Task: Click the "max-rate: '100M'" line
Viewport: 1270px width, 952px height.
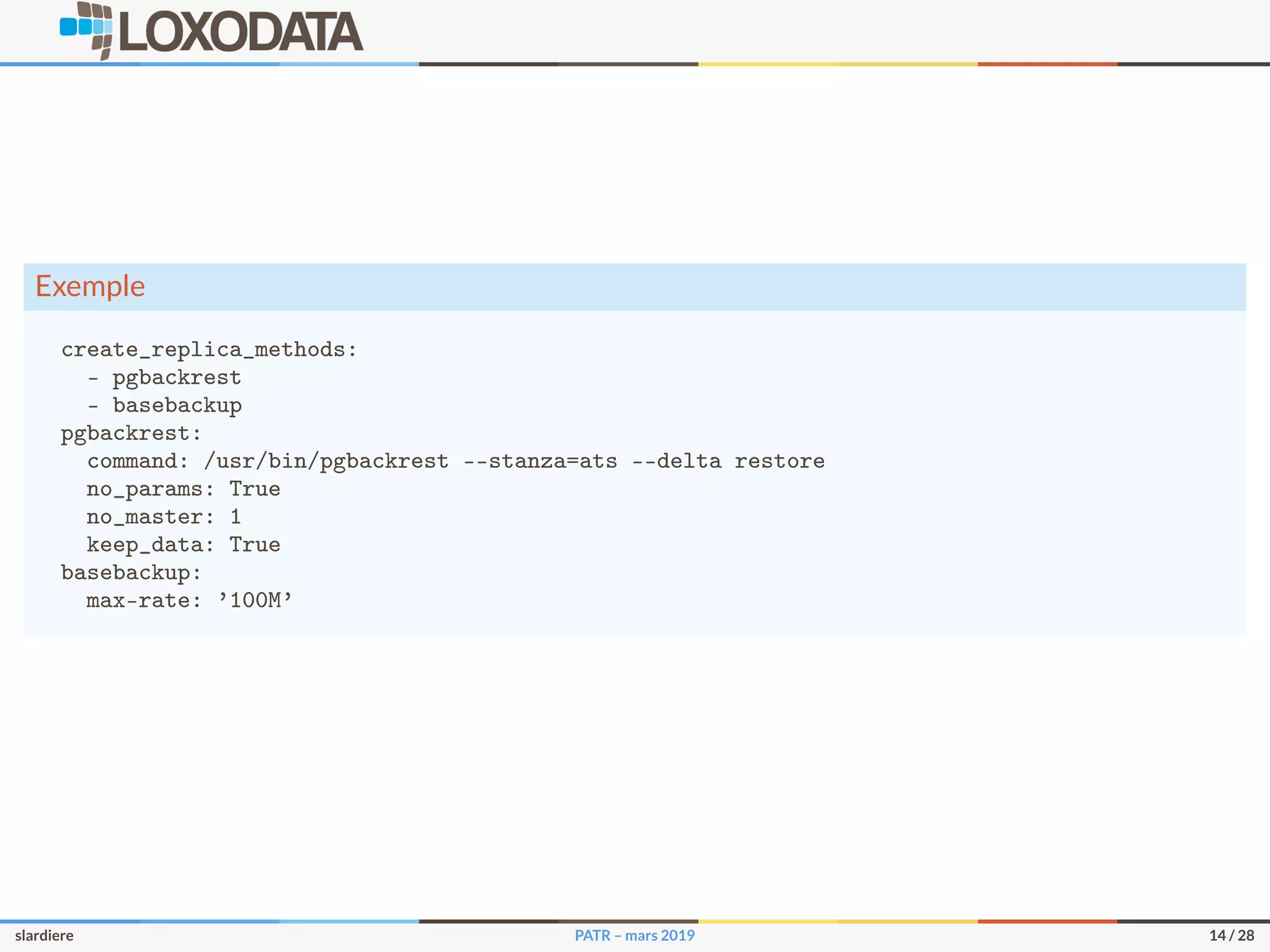Action: point(190,601)
